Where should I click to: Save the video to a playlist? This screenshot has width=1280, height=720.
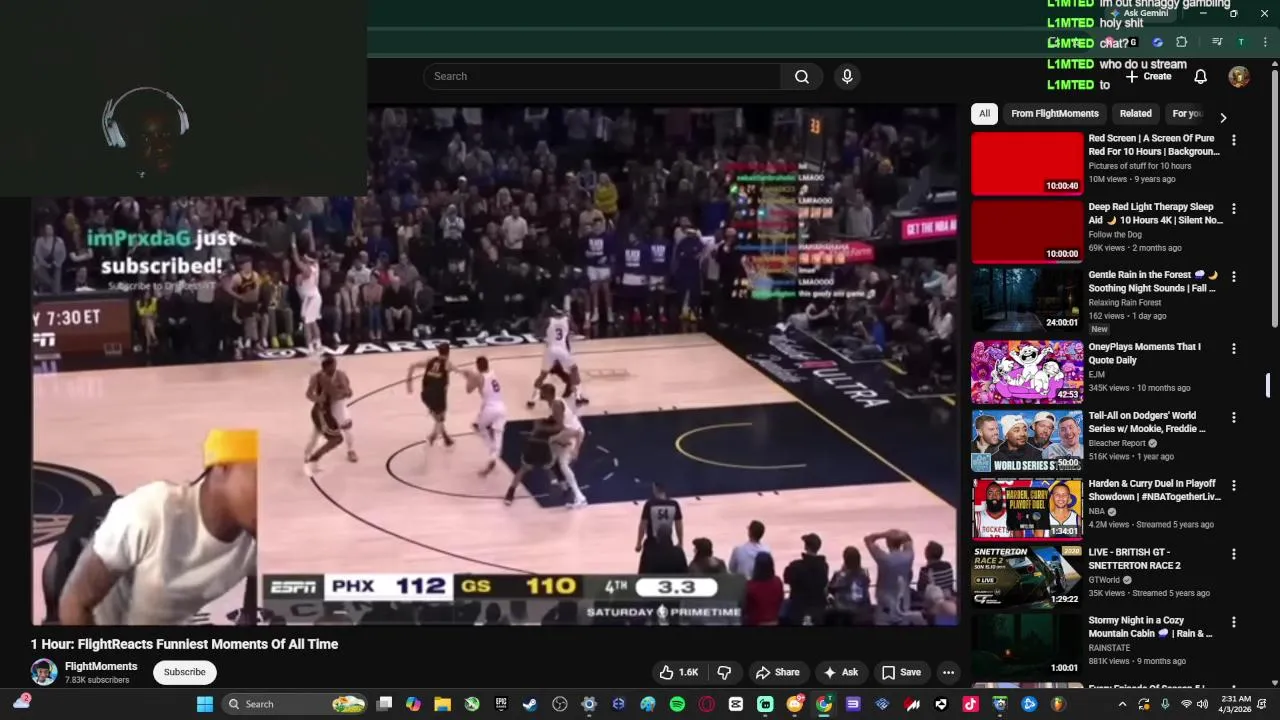pos(901,672)
